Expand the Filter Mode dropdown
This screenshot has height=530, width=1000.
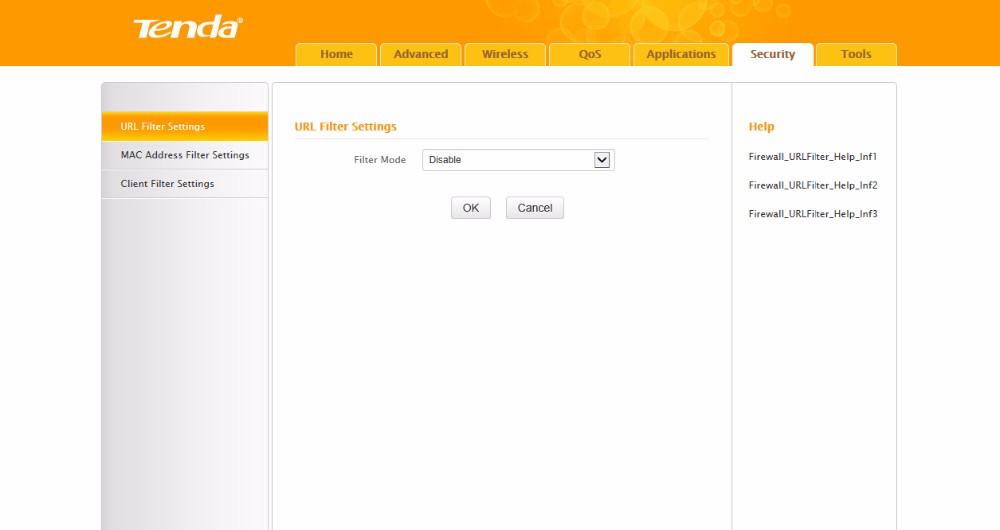pos(517,160)
